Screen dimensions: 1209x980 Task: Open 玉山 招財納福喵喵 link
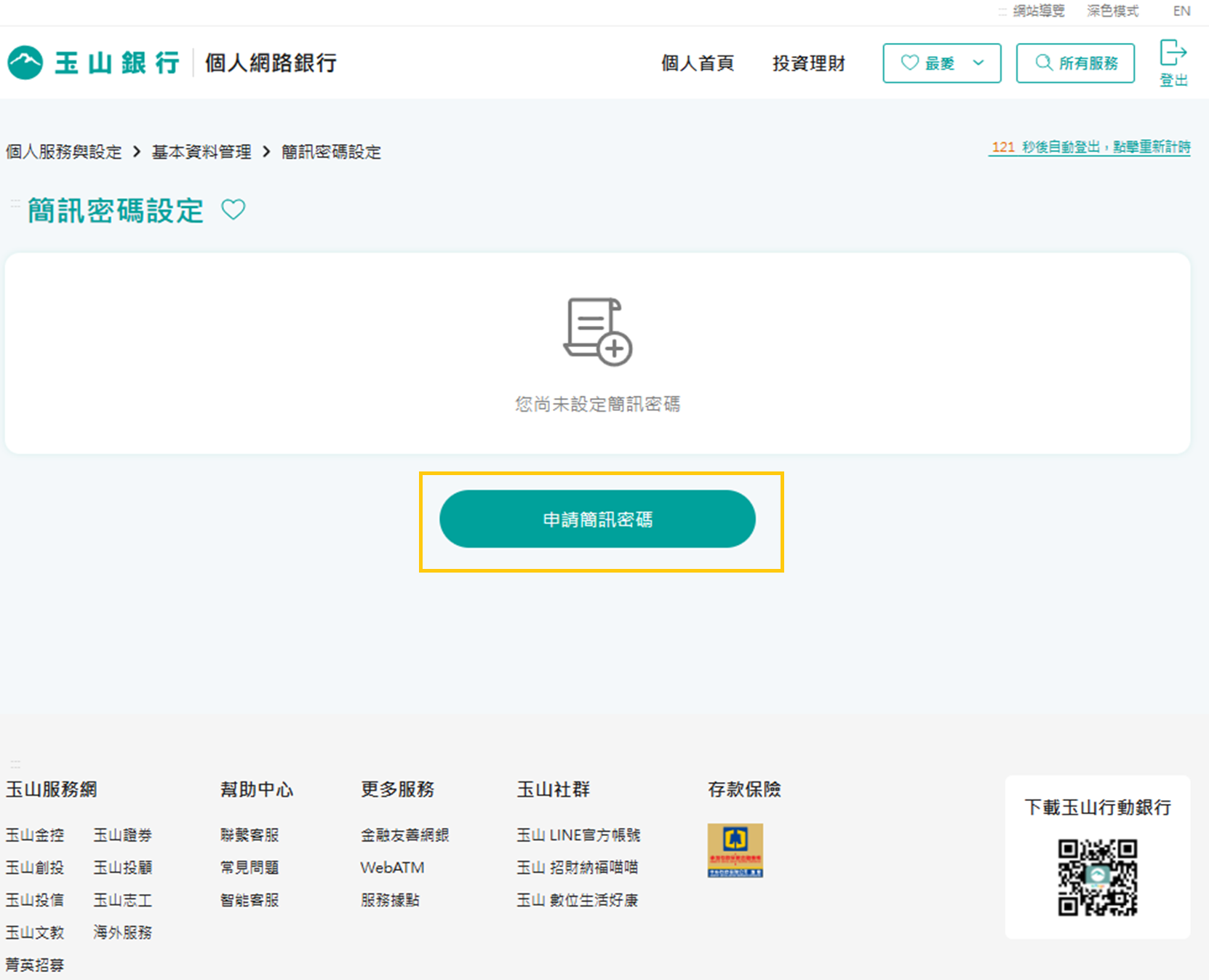[x=577, y=867]
